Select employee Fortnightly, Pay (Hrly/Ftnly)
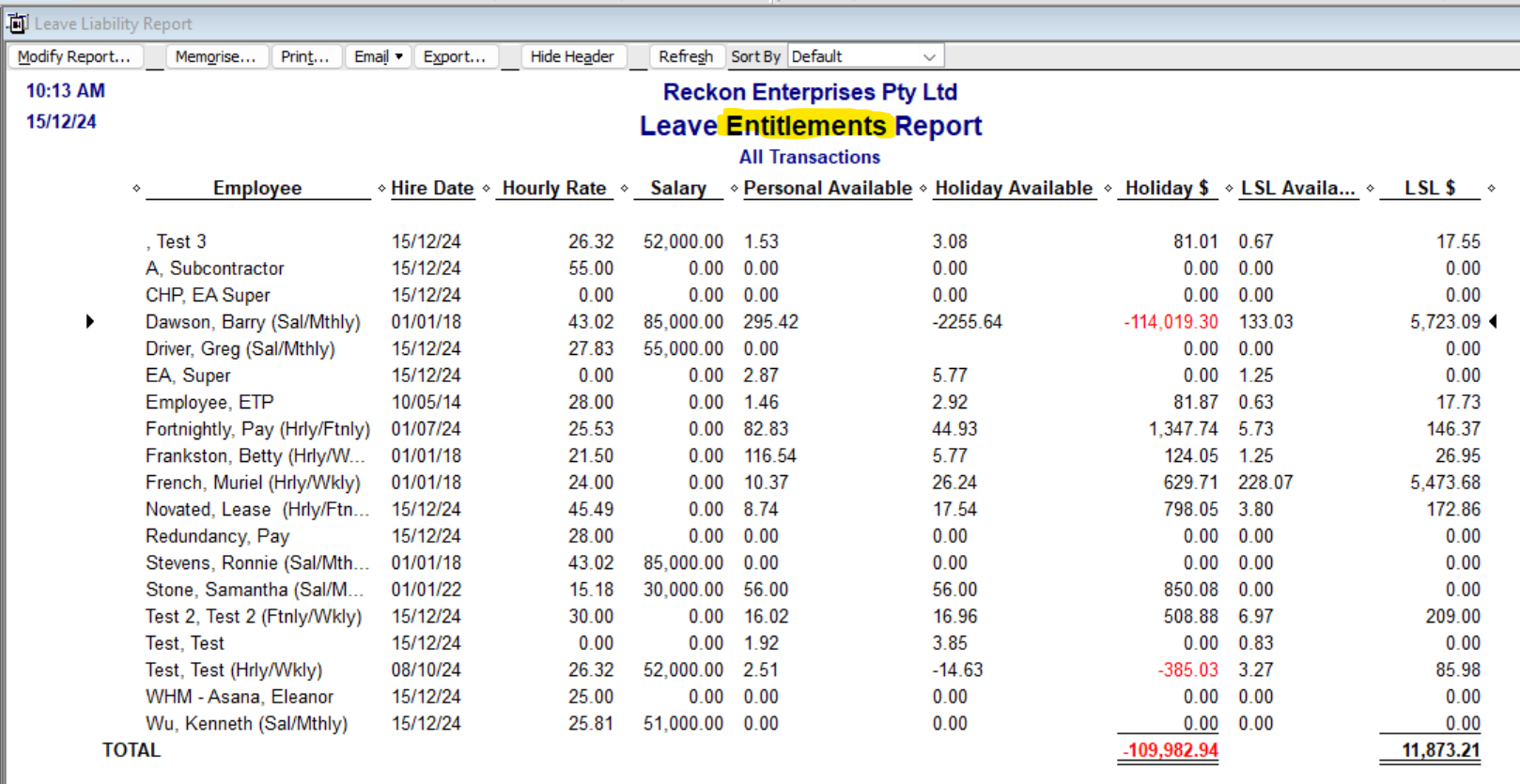The width and height of the screenshot is (1520, 784). 257,429
